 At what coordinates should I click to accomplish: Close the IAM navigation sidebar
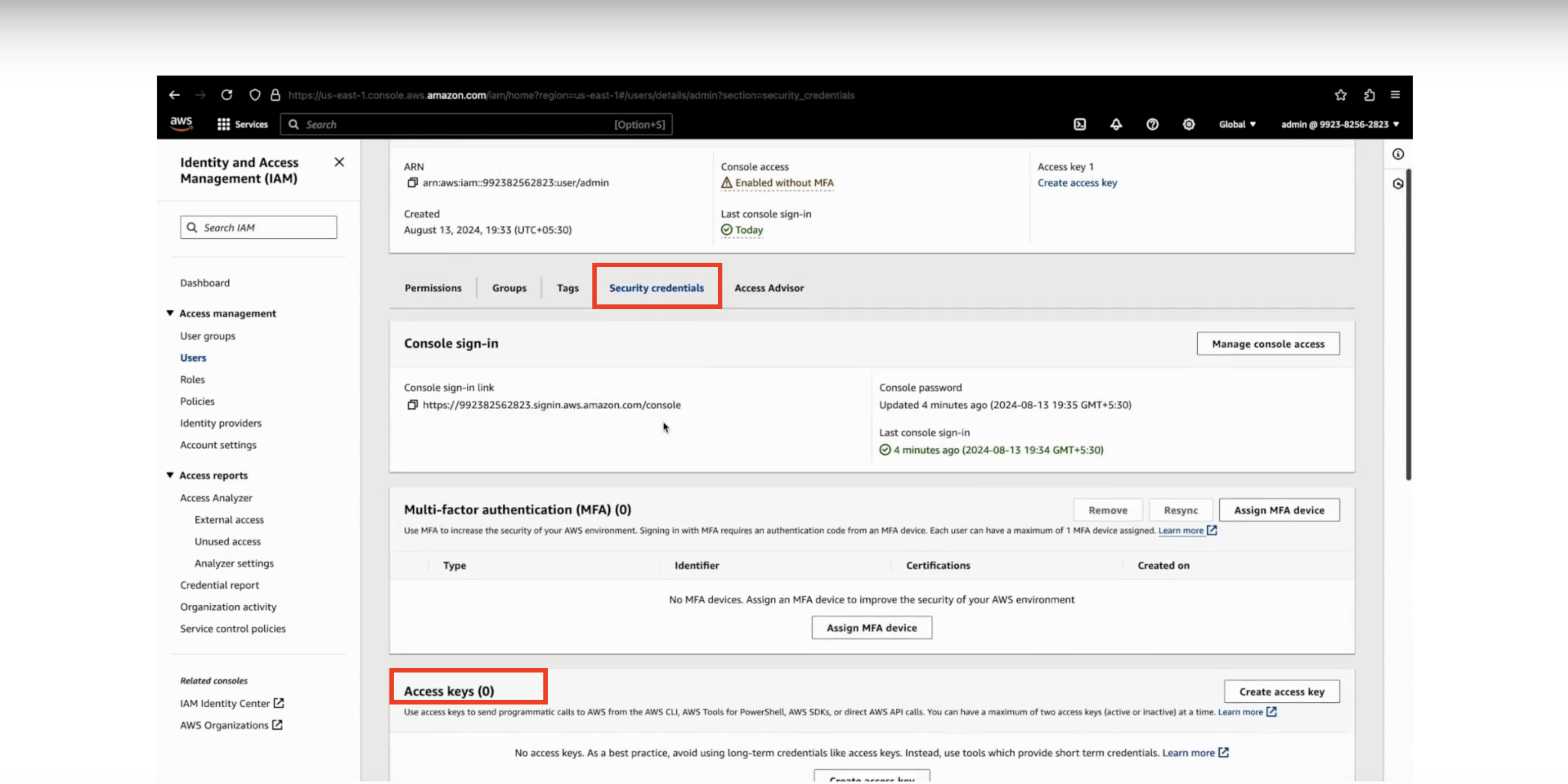click(339, 162)
